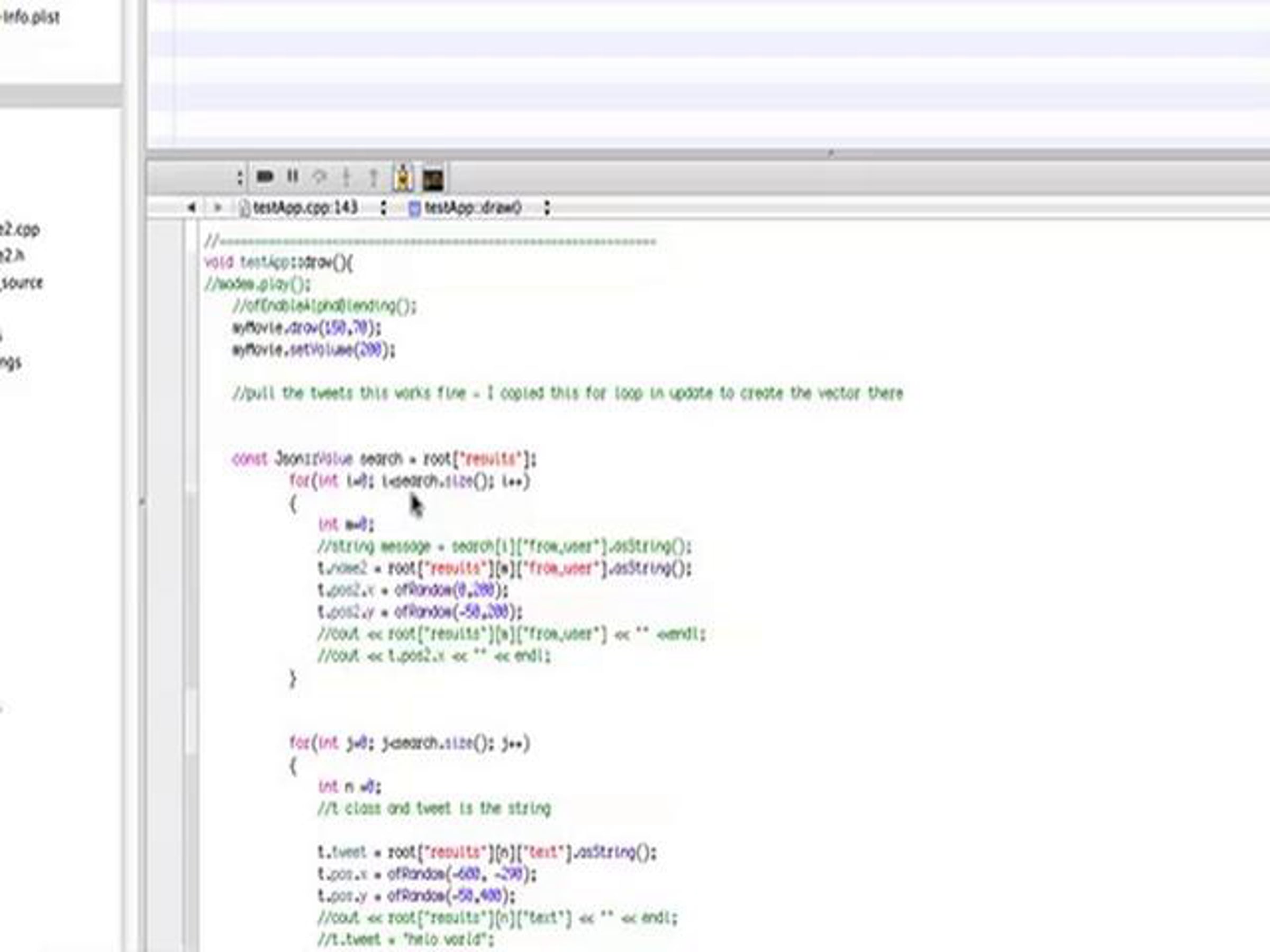Click the document icon beside testApp.cpp:143
This screenshot has height=952, width=1270.
[x=244, y=208]
